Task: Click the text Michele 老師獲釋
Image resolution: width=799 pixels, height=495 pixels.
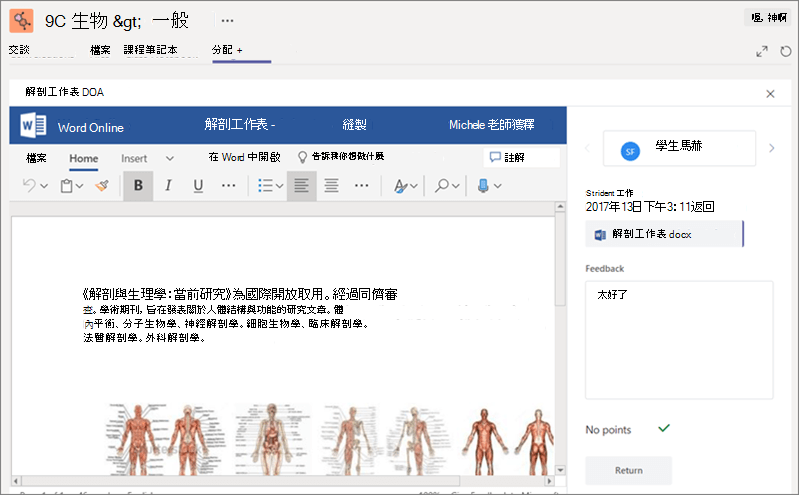Action: click(x=492, y=124)
